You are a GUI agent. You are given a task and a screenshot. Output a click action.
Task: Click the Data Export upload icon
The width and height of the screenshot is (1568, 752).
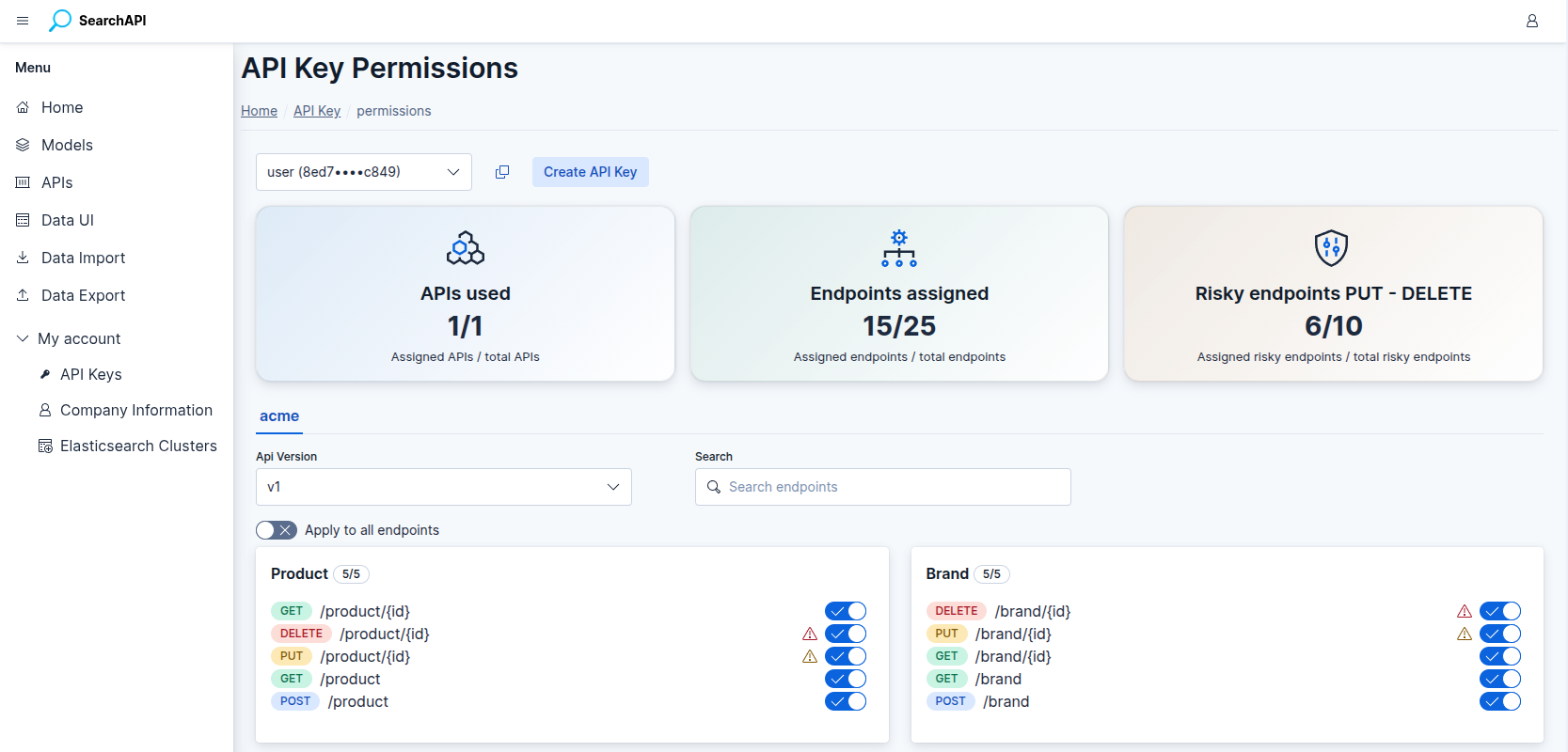pos(23,295)
